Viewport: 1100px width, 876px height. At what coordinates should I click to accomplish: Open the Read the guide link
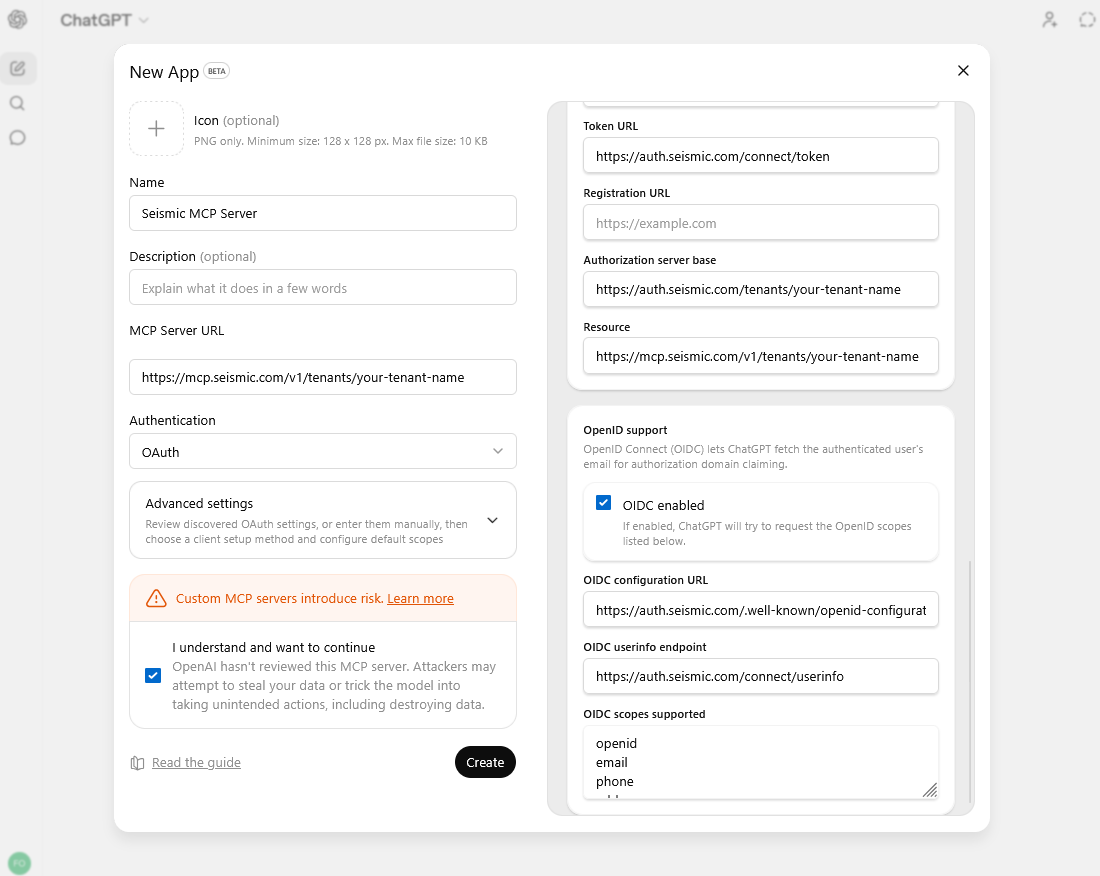click(x=196, y=762)
